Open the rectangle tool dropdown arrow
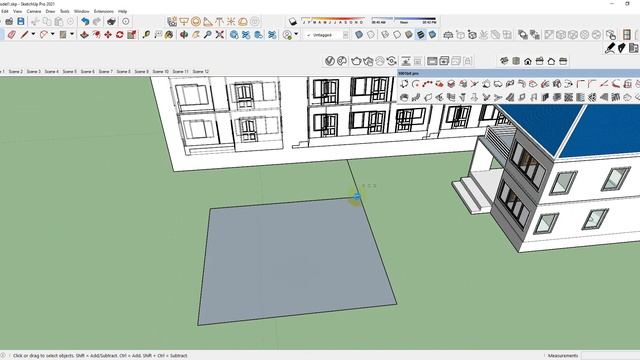 72,35
